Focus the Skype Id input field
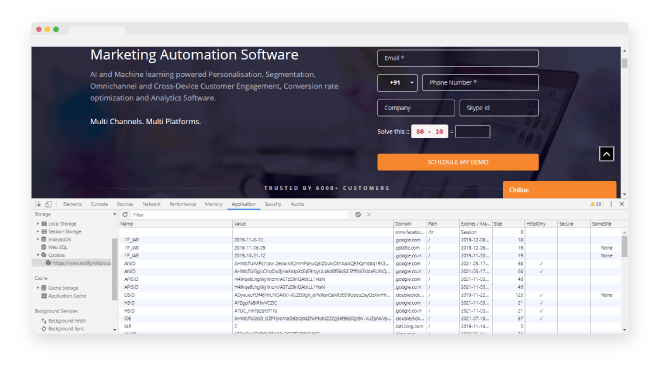The width and height of the screenshot is (660, 370). pyautogui.click(x=499, y=108)
